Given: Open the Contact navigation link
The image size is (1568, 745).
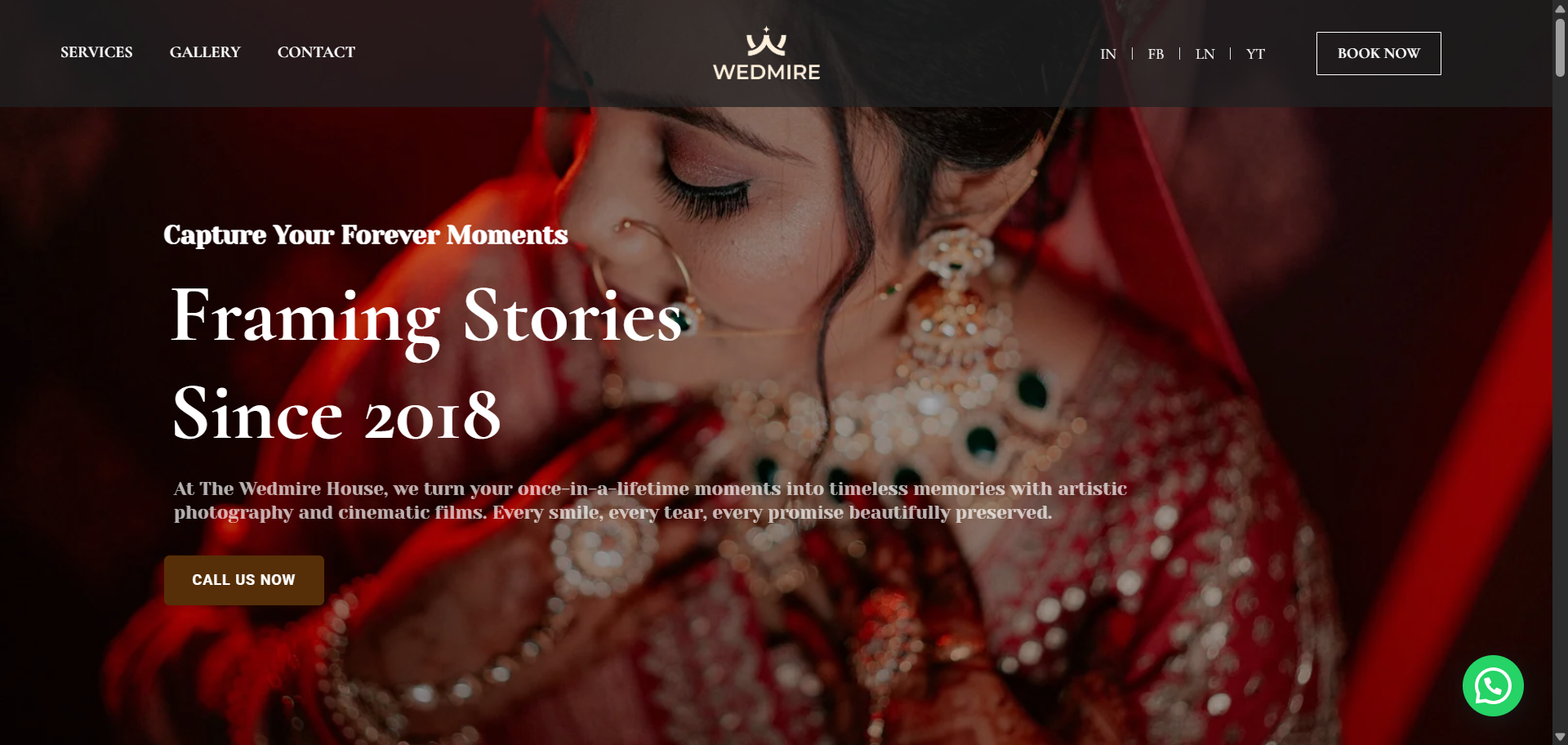Looking at the screenshot, I should tap(316, 52).
